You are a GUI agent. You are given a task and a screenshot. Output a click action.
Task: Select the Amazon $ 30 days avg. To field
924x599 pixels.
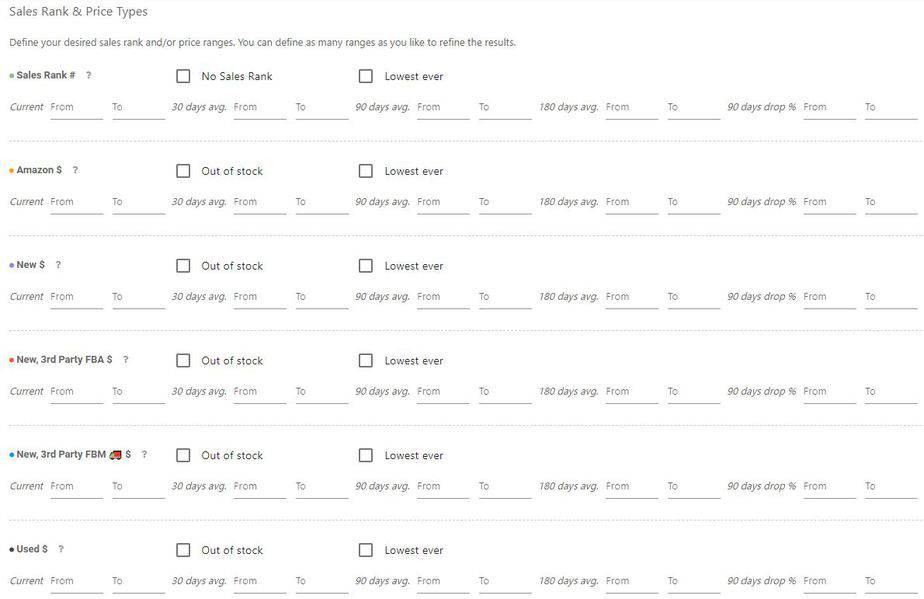click(322, 203)
